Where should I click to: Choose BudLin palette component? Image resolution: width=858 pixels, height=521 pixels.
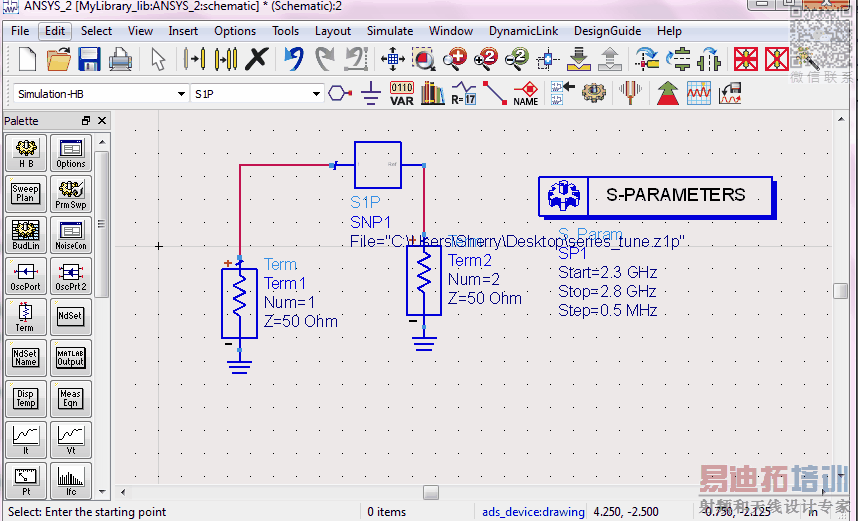tap(26, 235)
